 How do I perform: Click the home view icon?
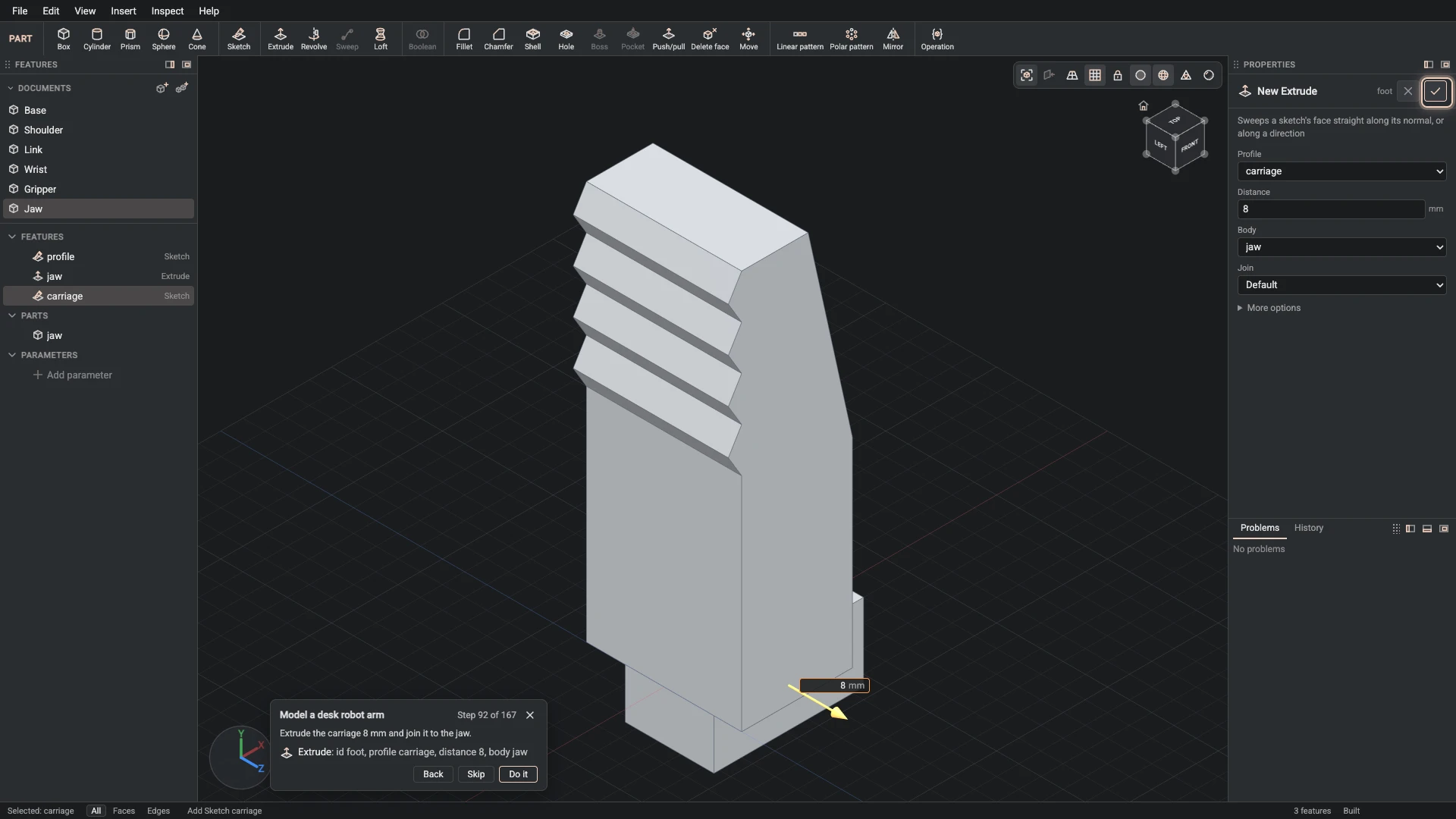(1144, 105)
